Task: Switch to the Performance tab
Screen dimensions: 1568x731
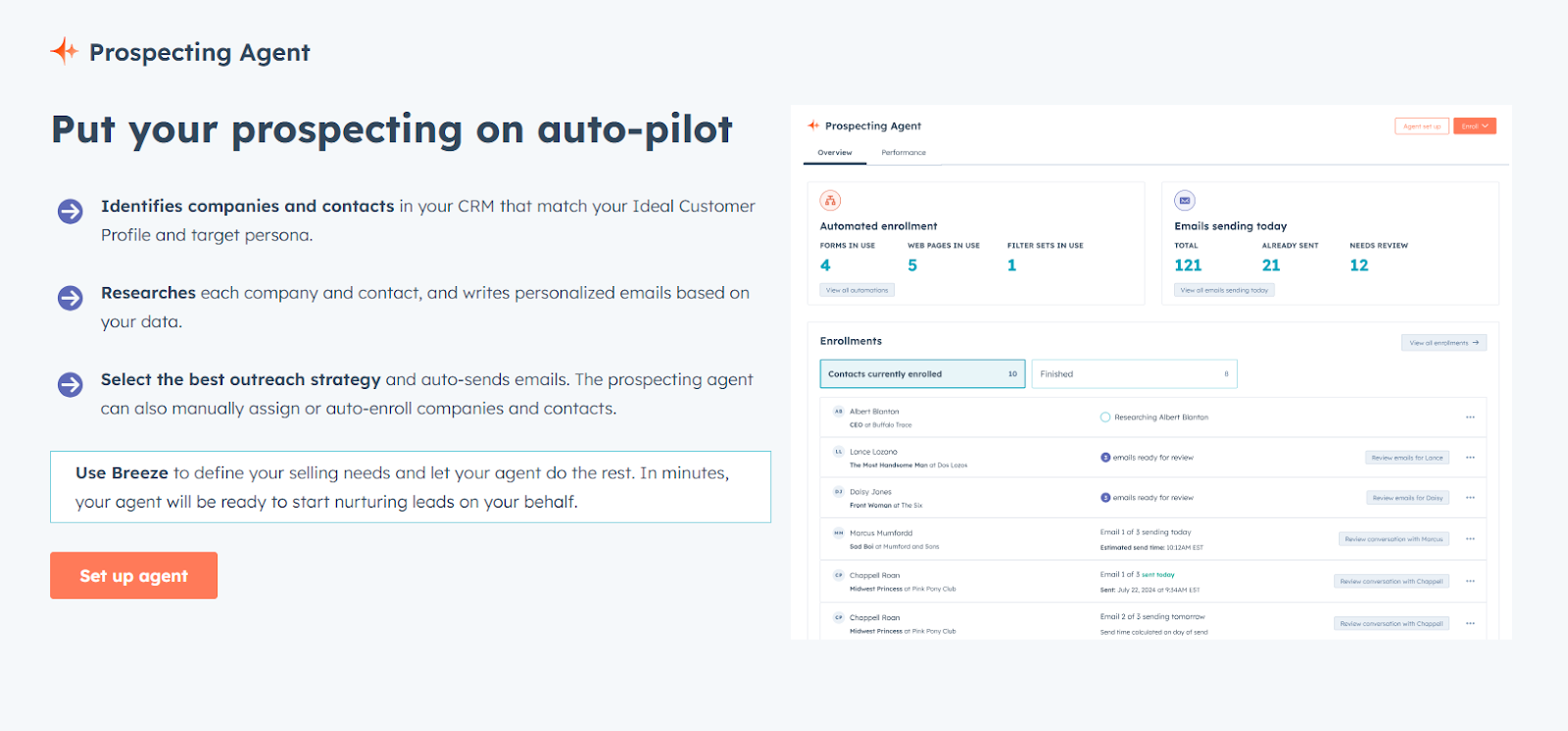Action: coord(903,152)
